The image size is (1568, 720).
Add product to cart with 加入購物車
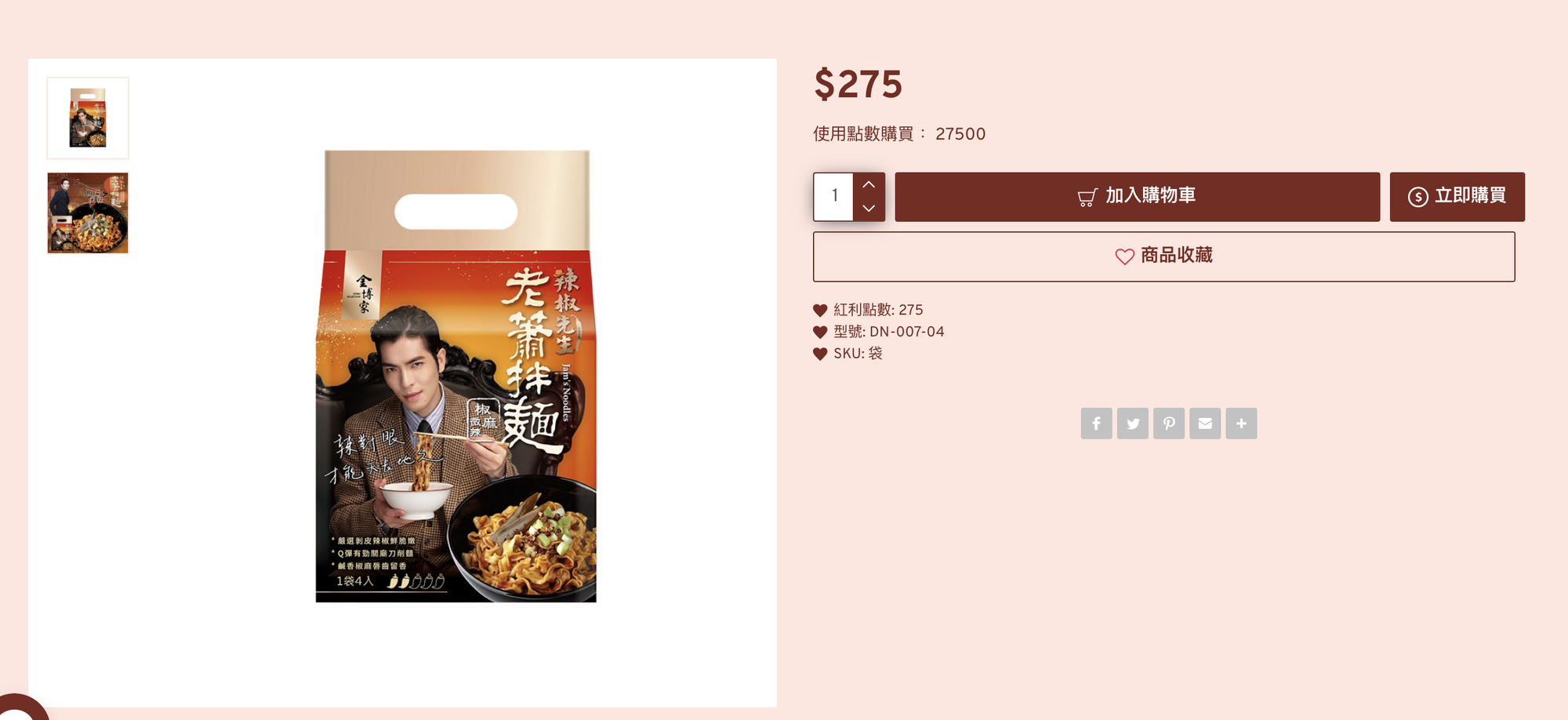(x=1137, y=197)
